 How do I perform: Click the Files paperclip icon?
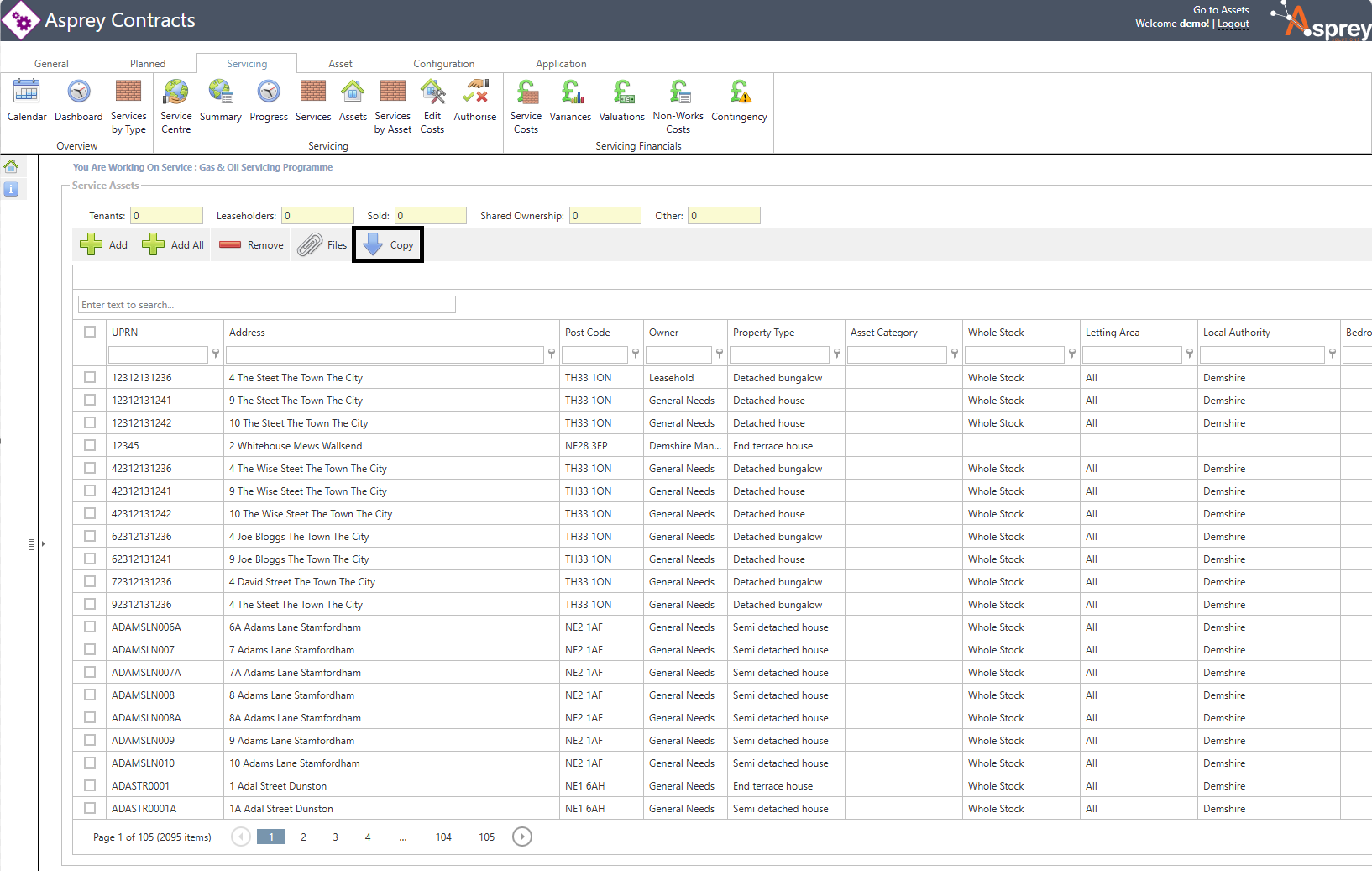pyautogui.click(x=310, y=245)
